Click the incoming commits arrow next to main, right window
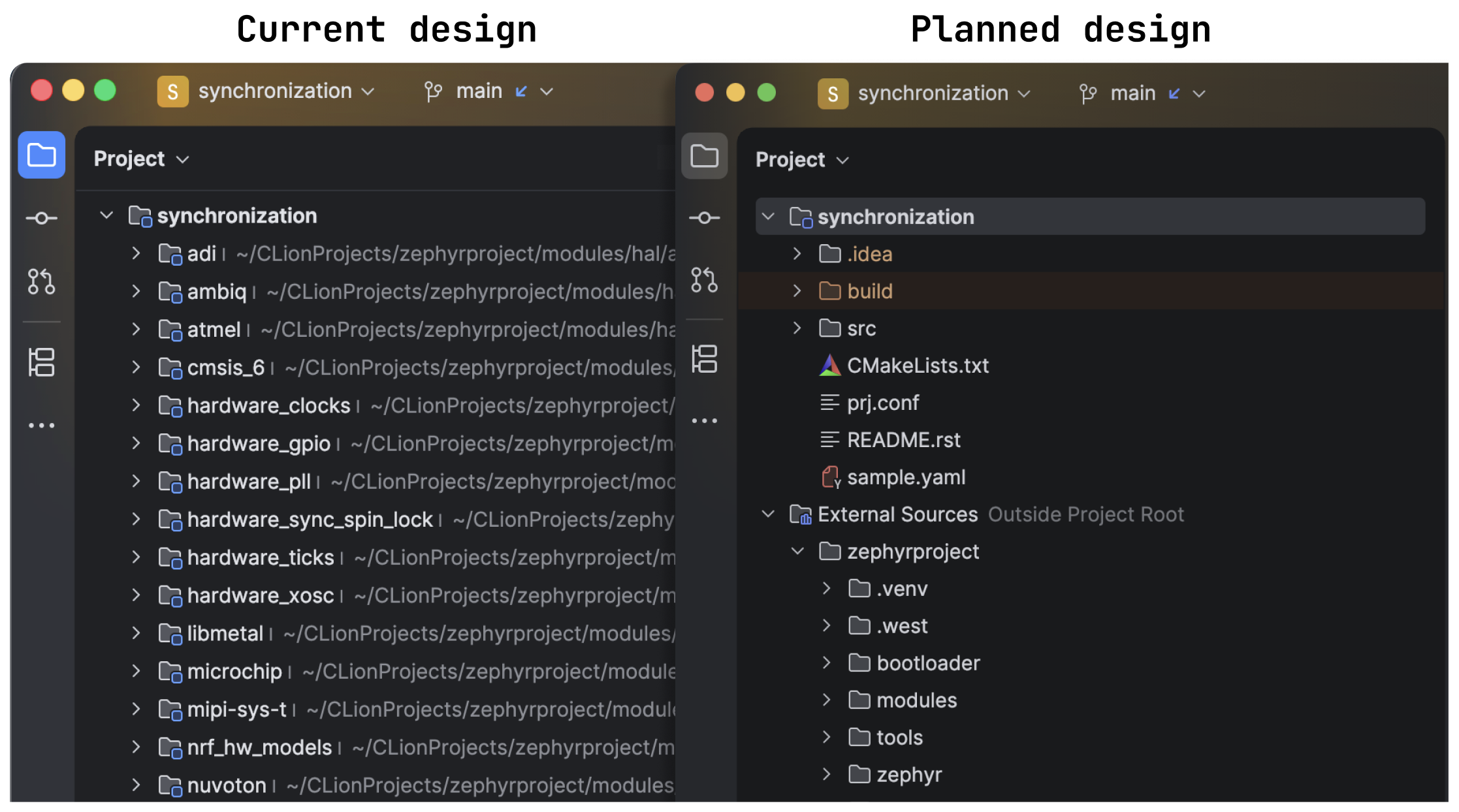 [1174, 93]
